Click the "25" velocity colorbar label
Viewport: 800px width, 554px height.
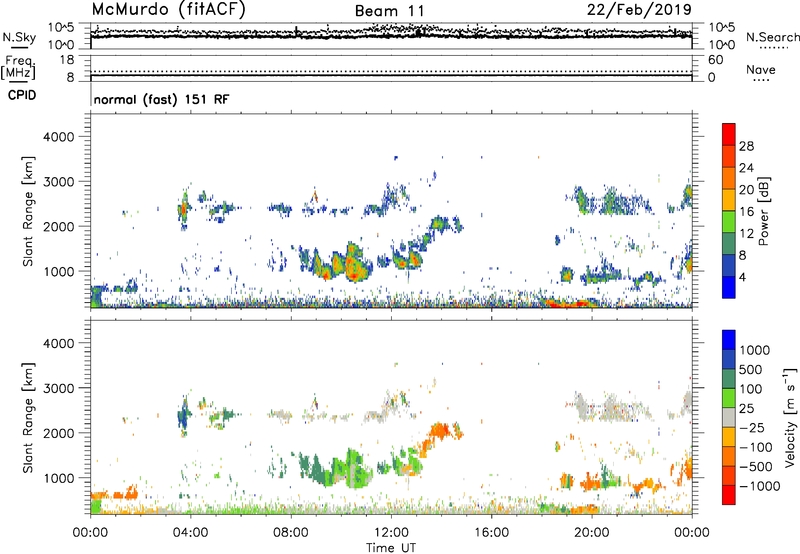[x=747, y=408]
